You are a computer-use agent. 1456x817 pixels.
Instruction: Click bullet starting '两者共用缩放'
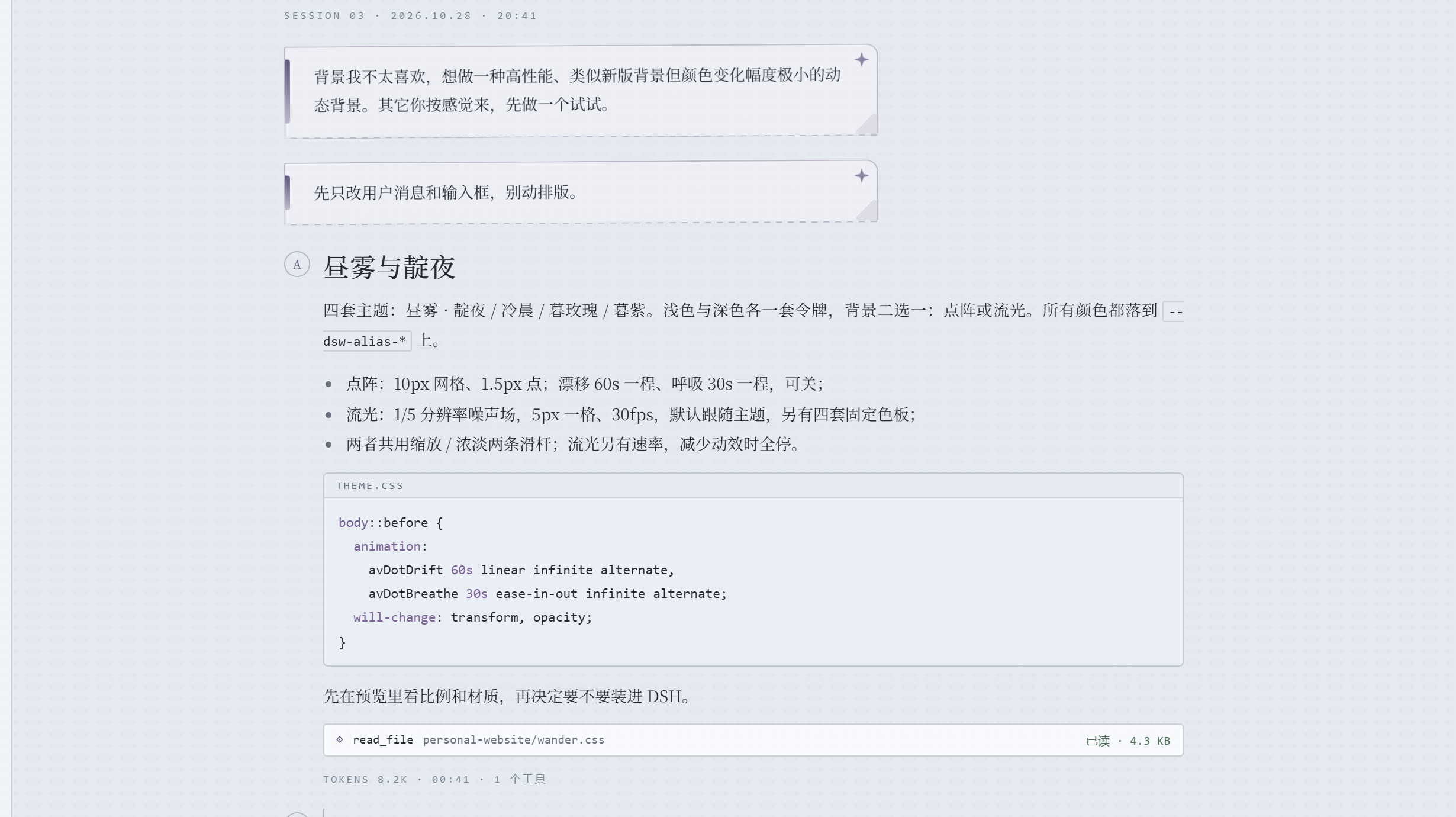click(573, 444)
